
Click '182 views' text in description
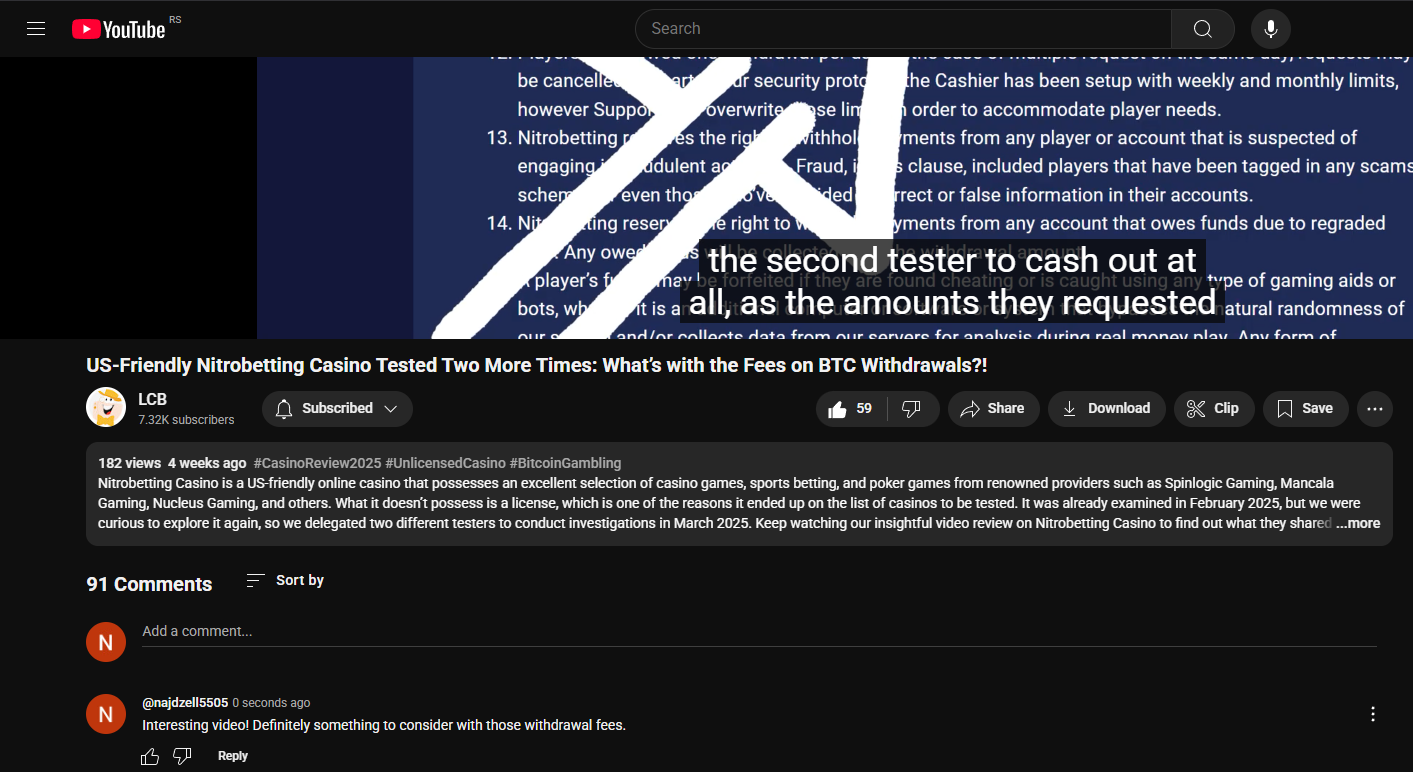[x=129, y=463]
